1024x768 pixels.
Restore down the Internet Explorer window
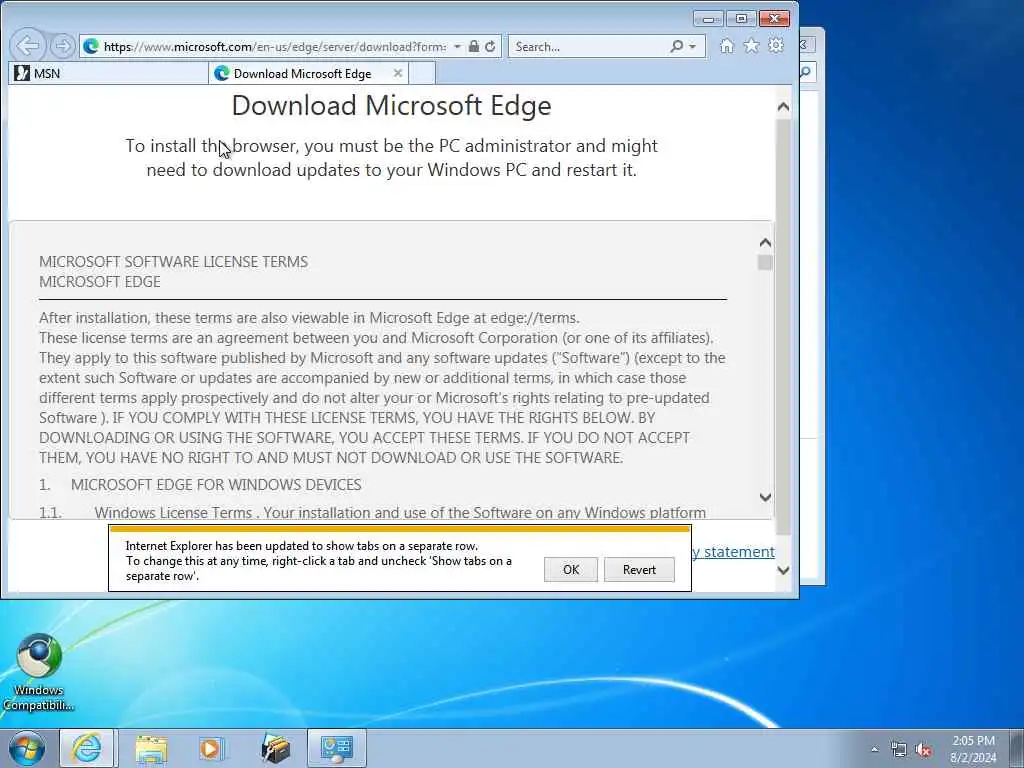(x=741, y=19)
